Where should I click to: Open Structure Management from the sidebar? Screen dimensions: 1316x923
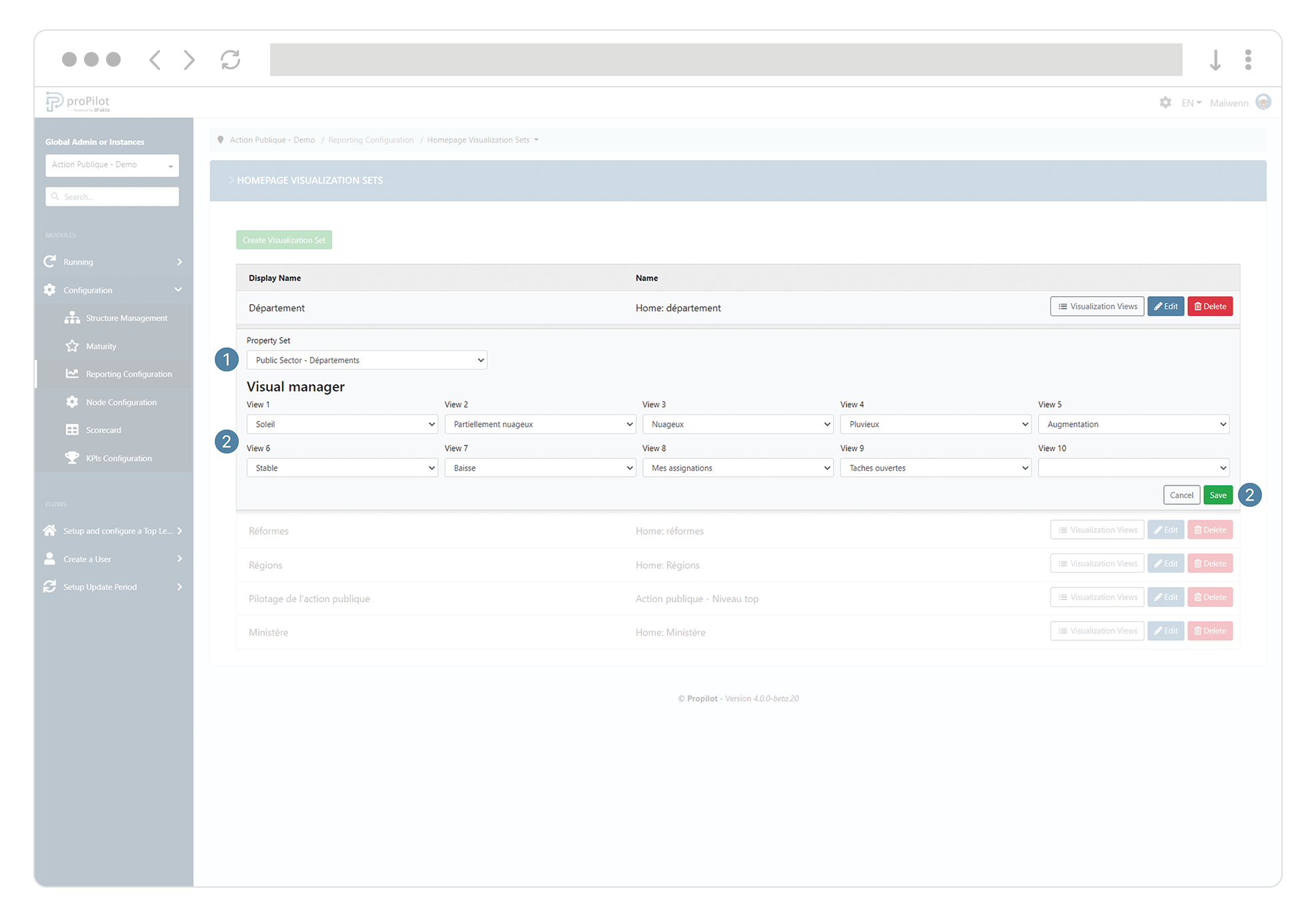(126, 318)
